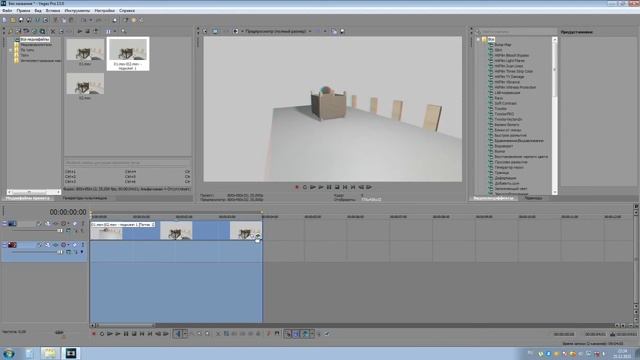Click the Open project toolbar icon
The height and width of the screenshot is (360, 640).
click(13, 20)
